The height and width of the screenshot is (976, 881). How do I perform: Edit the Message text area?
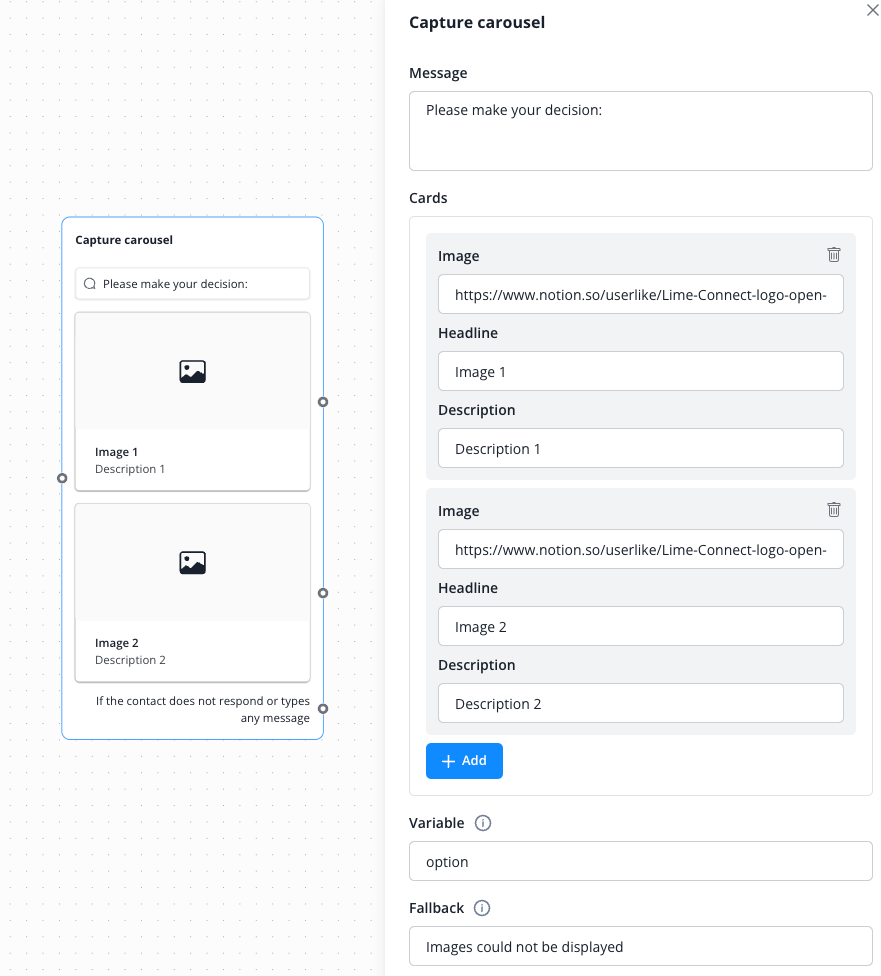coord(640,131)
